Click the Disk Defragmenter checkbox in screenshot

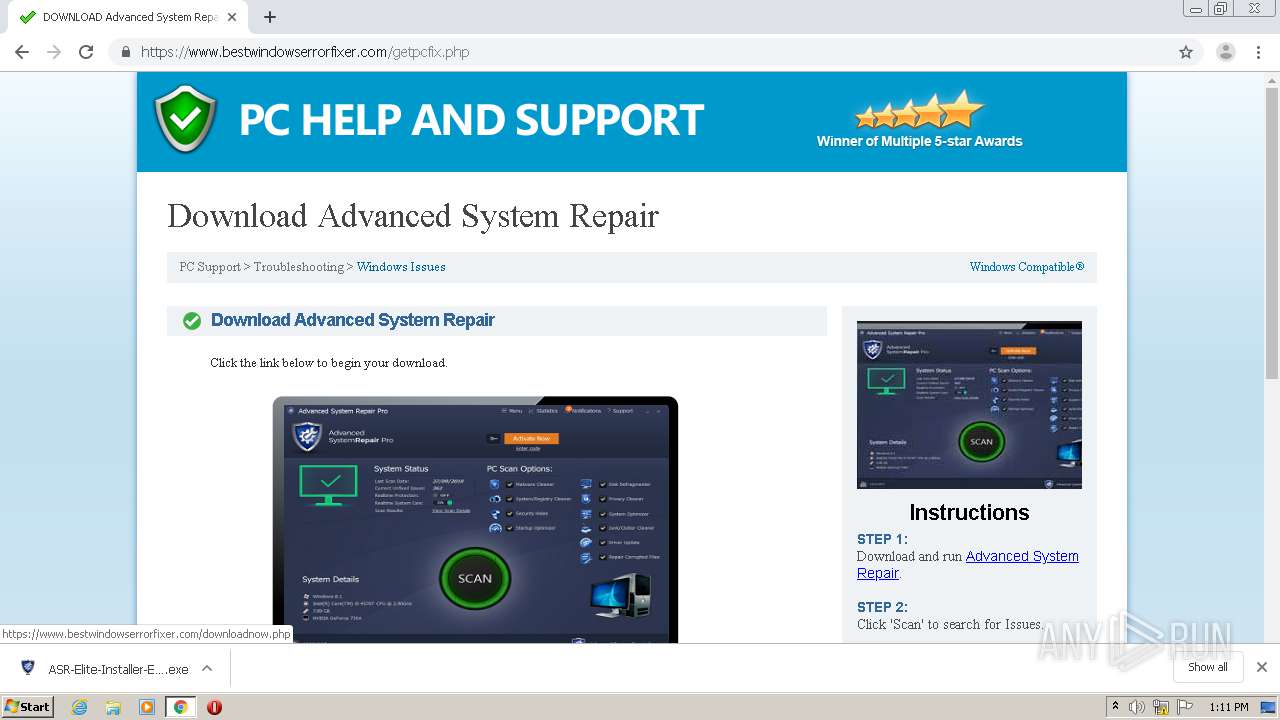click(x=603, y=484)
